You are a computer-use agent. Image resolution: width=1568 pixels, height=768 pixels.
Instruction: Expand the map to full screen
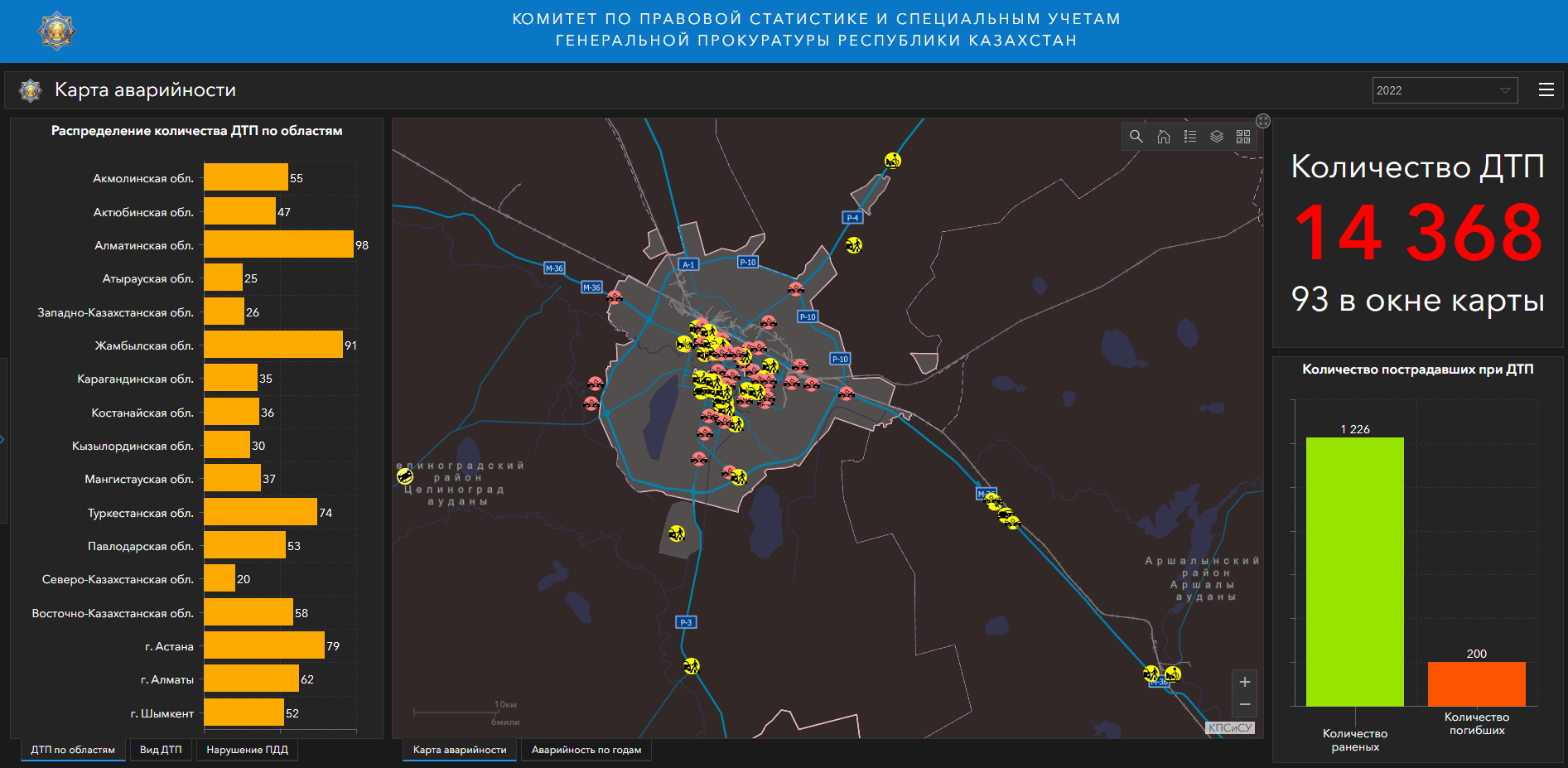pyautogui.click(x=1263, y=121)
